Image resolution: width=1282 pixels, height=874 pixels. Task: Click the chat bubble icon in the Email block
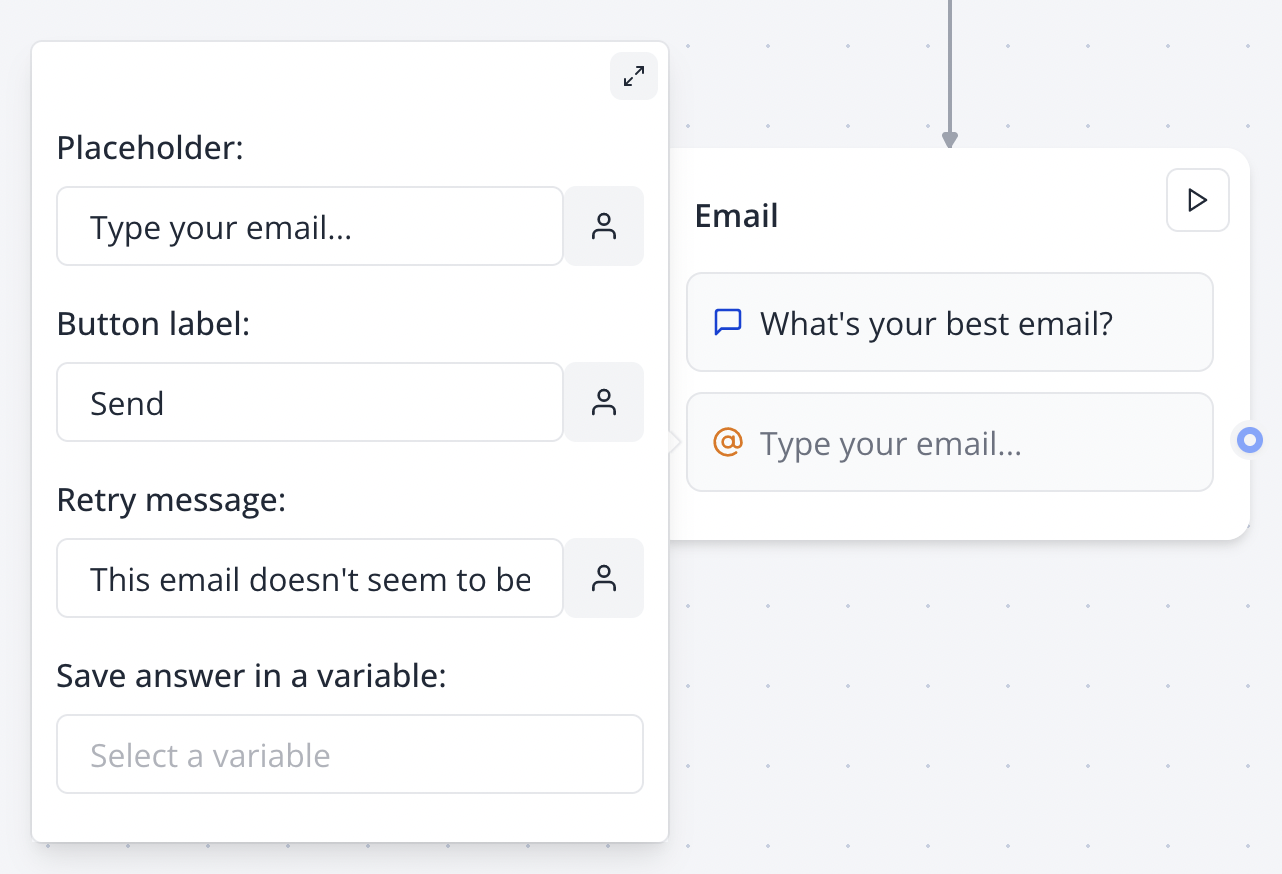(727, 322)
